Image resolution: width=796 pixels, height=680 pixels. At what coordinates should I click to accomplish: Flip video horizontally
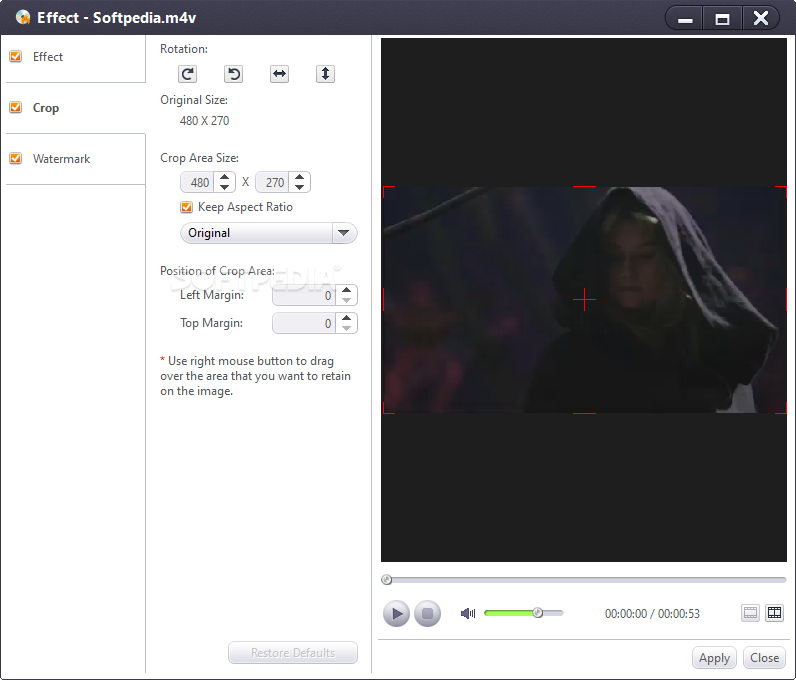point(279,74)
